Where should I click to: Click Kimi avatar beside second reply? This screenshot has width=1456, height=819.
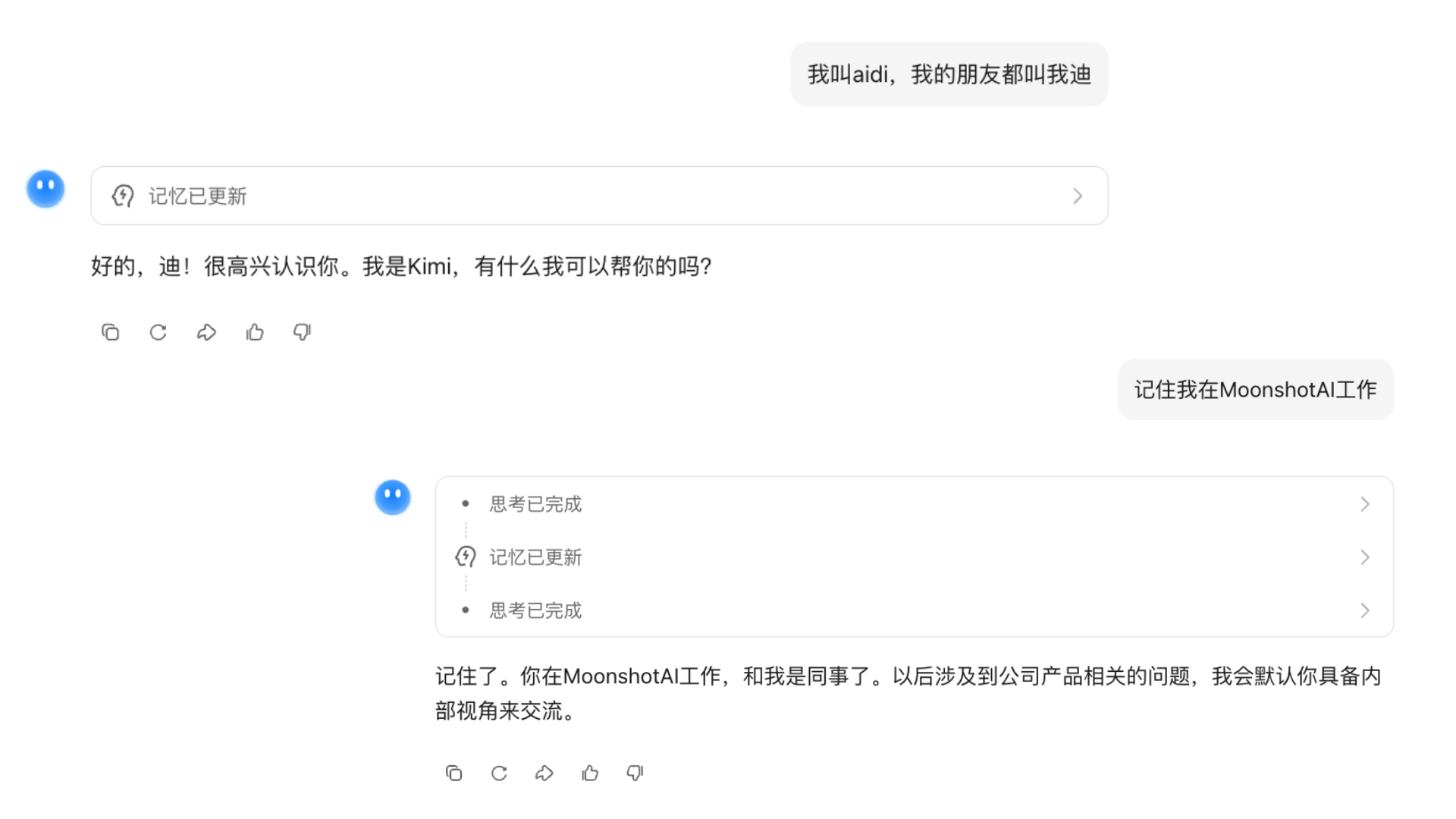(393, 497)
